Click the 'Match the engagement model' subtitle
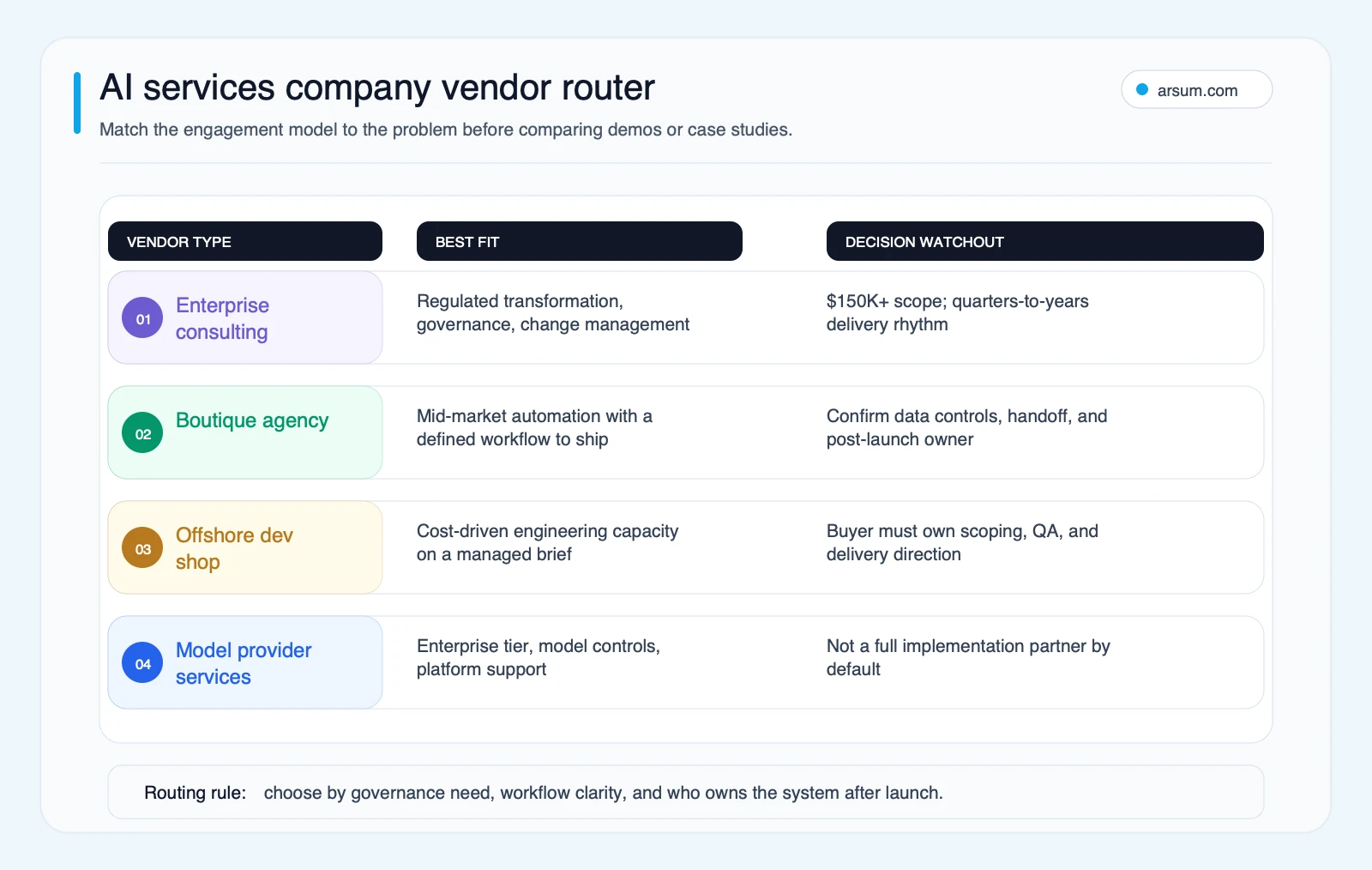 (446, 130)
